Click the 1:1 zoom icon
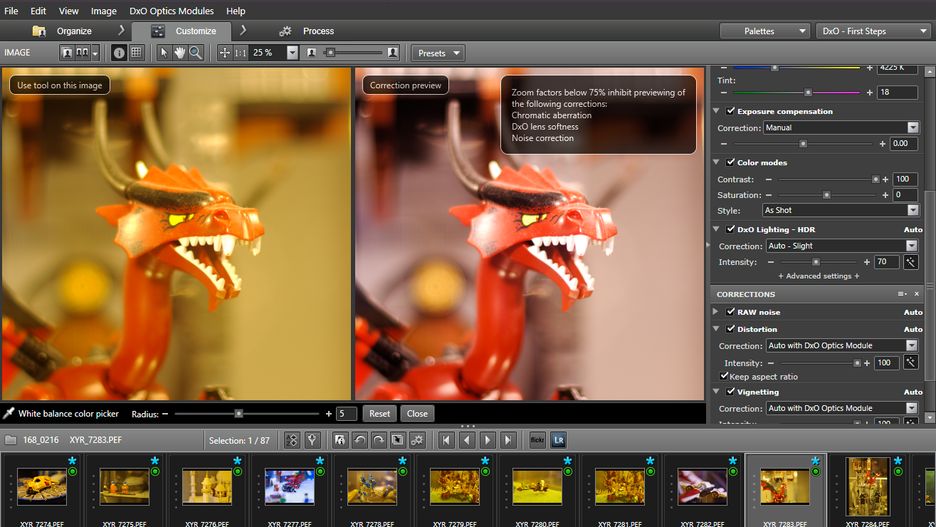Image resolution: width=936 pixels, height=527 pixels. [241, 53]
